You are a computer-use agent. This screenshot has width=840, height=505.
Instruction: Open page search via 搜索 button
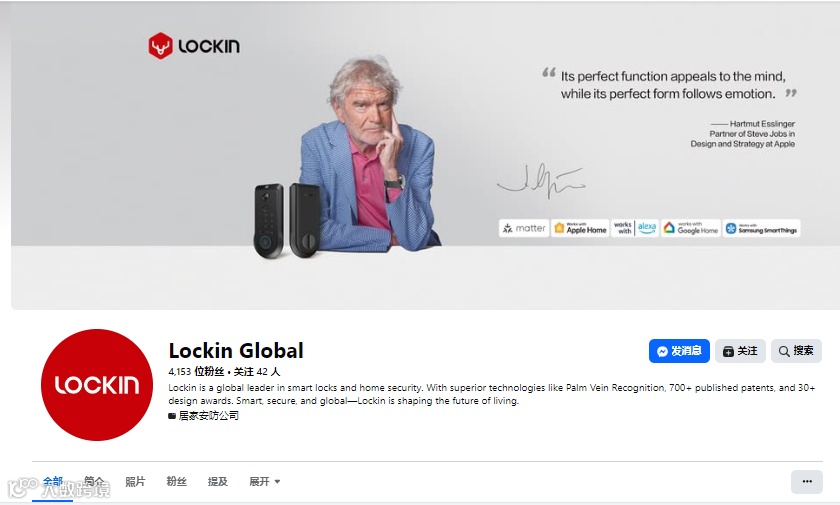point(796,351)
